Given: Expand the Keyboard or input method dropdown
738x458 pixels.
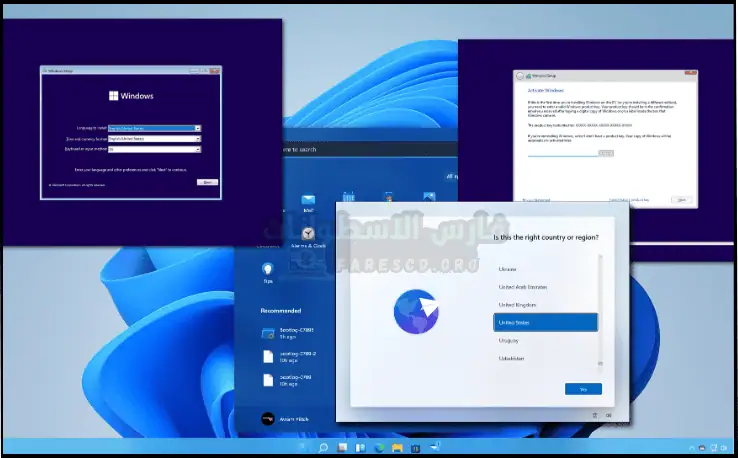Looking at the screenshot, I should point(198,149).
